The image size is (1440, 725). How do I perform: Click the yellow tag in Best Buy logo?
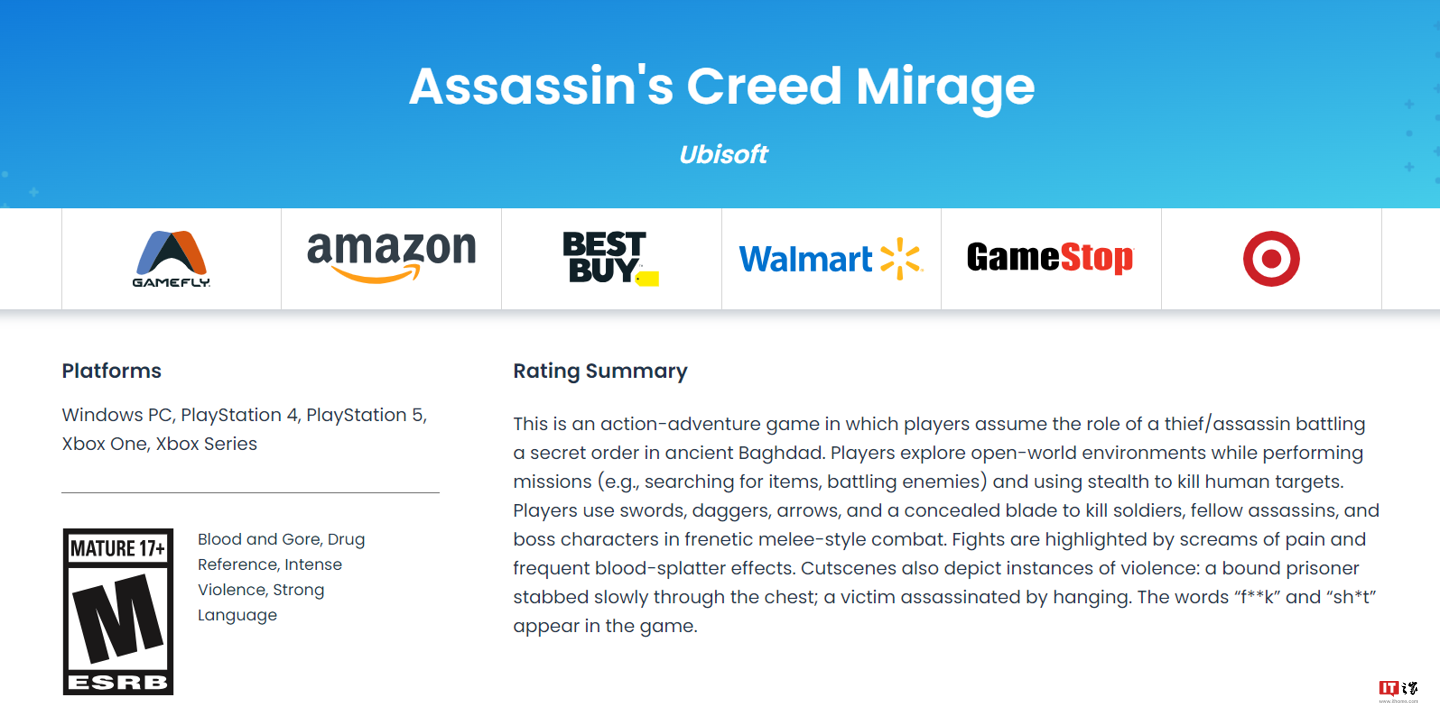648,278
